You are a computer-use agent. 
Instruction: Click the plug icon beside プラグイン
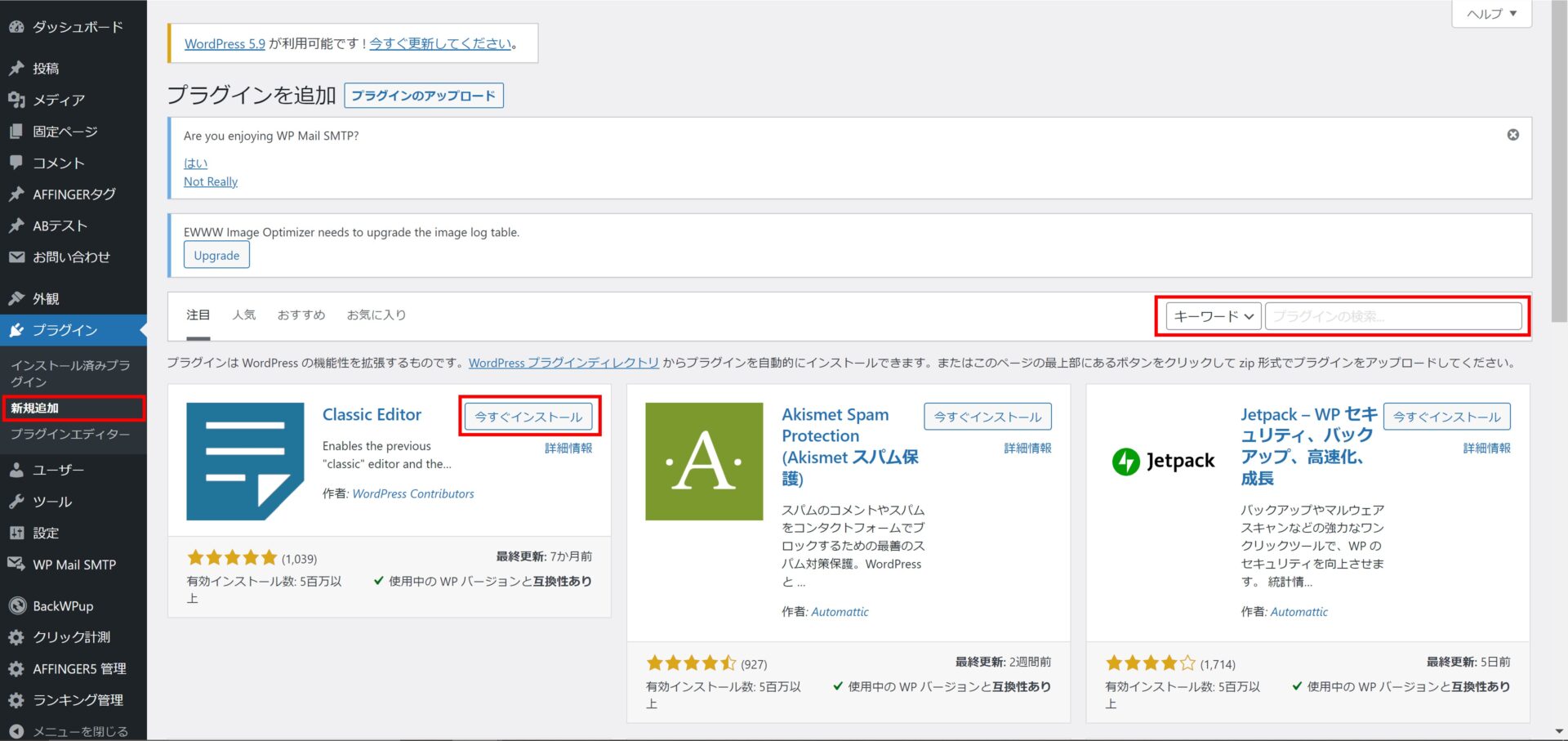click(x=16, y=330)
